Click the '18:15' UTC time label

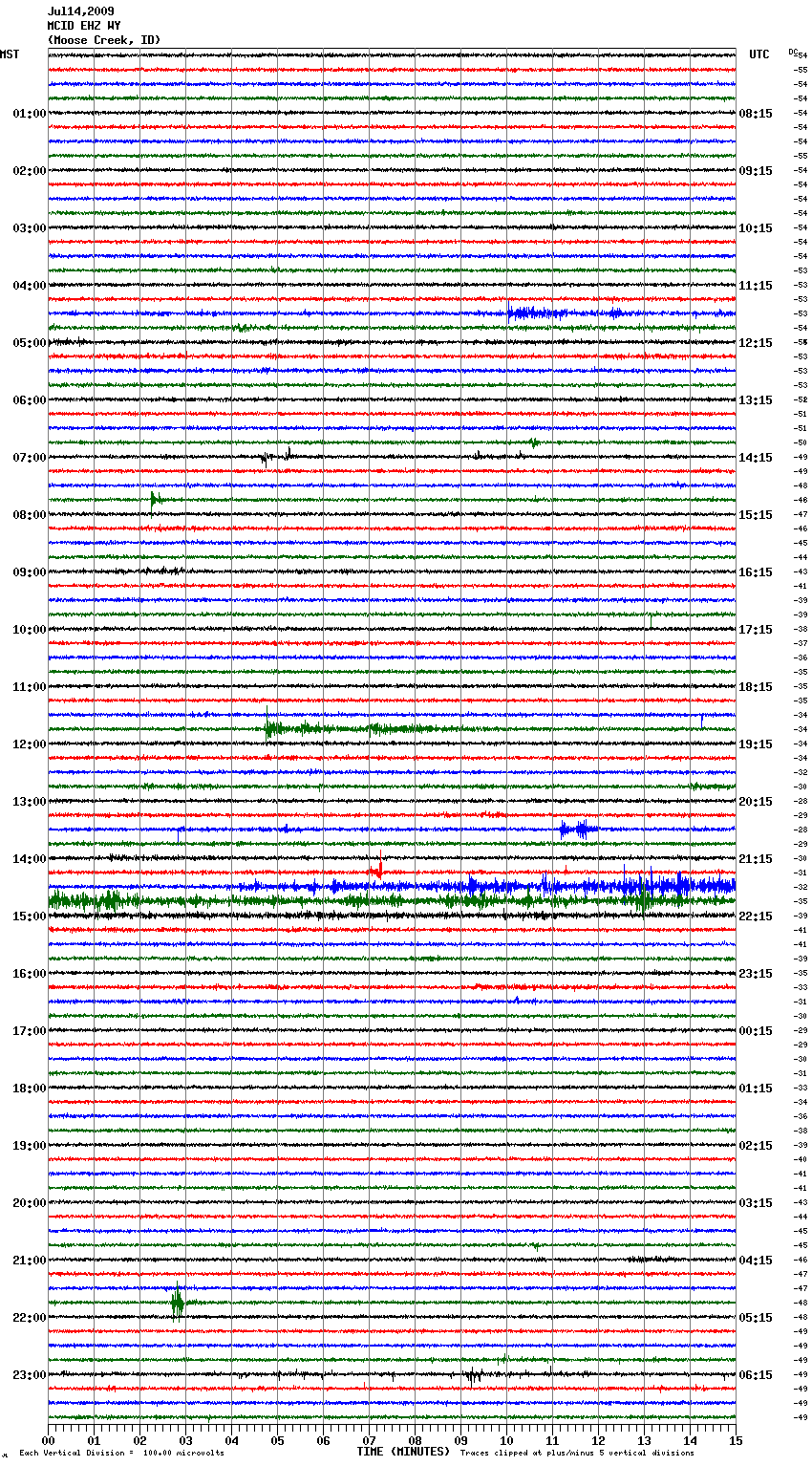coord(756,687)
